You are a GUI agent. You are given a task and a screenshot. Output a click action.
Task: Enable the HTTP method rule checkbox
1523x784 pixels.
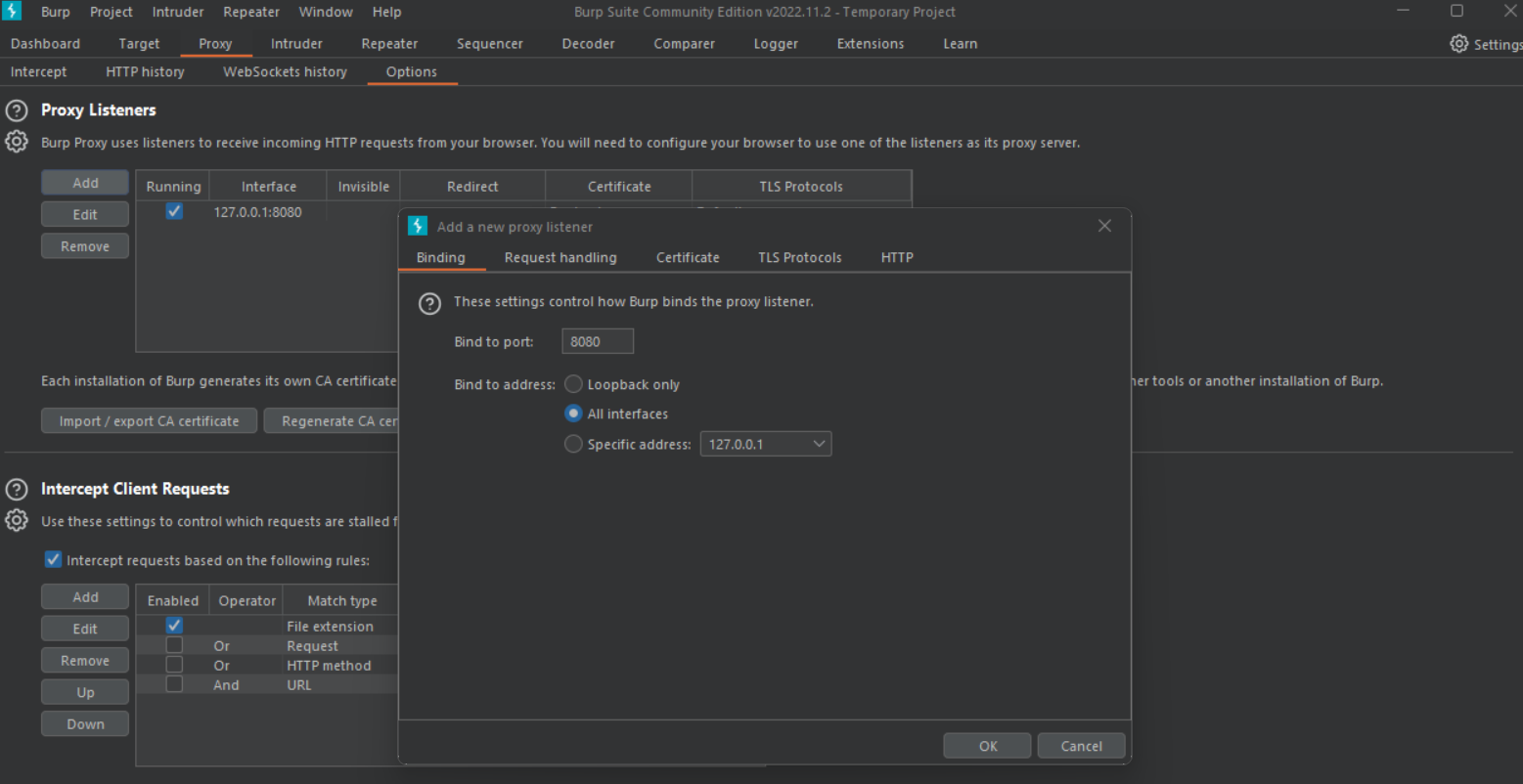pos(174,665)
